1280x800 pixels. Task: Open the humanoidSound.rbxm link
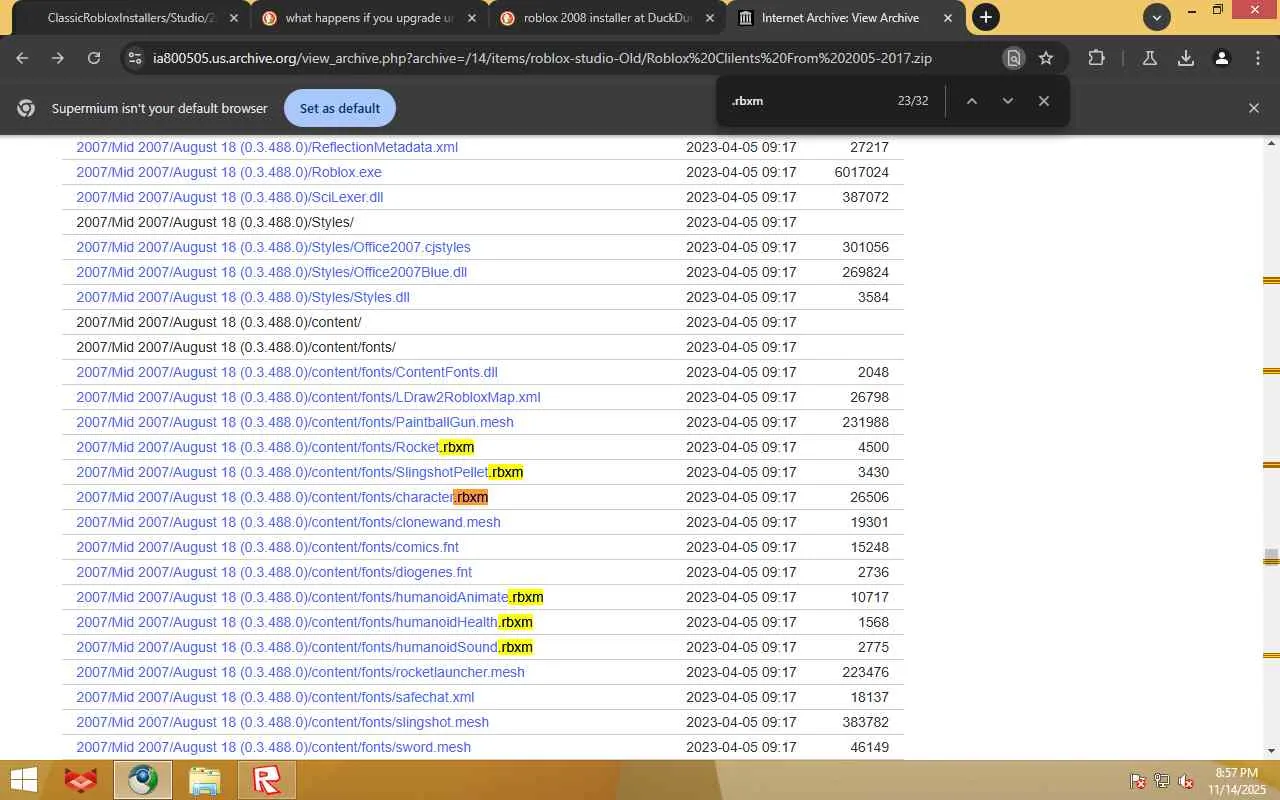[x=304, y=647]
